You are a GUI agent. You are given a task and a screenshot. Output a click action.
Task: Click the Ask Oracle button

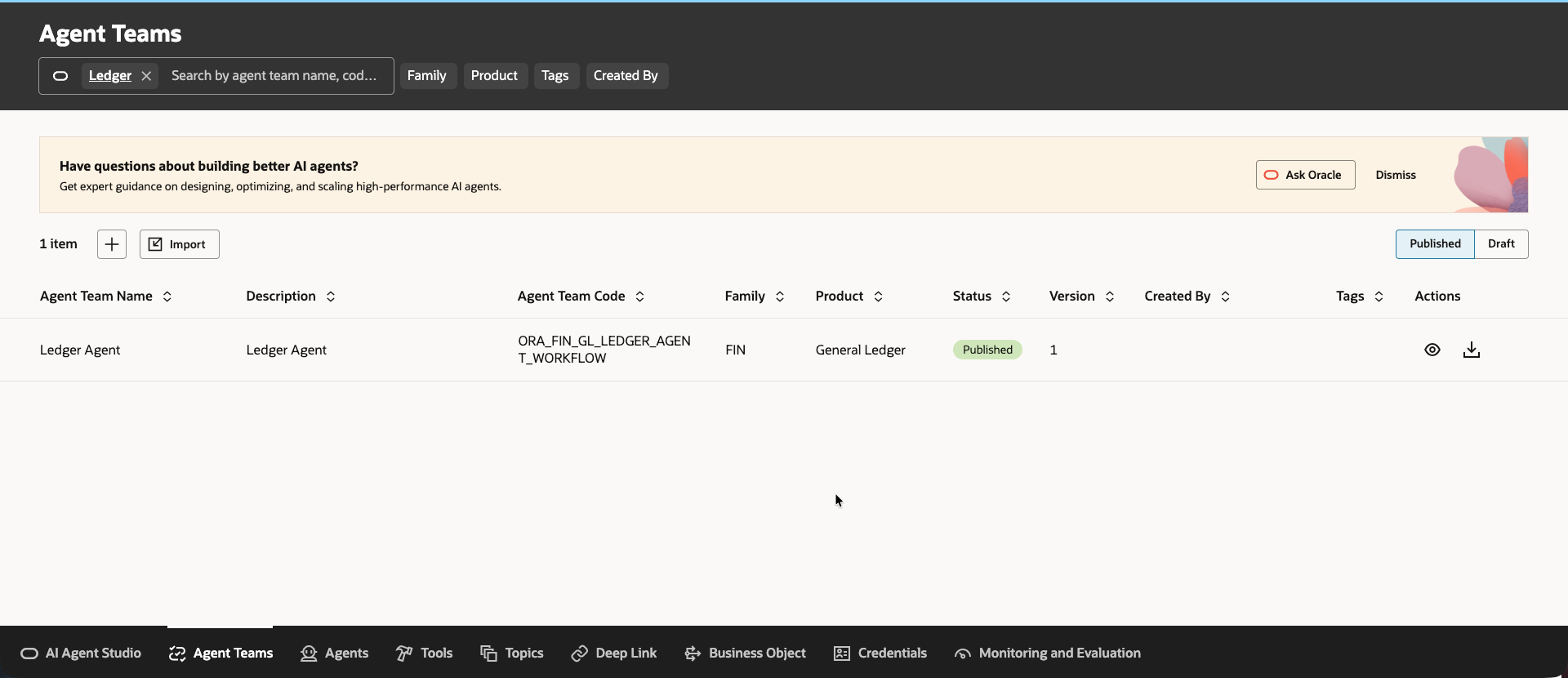1305,175
